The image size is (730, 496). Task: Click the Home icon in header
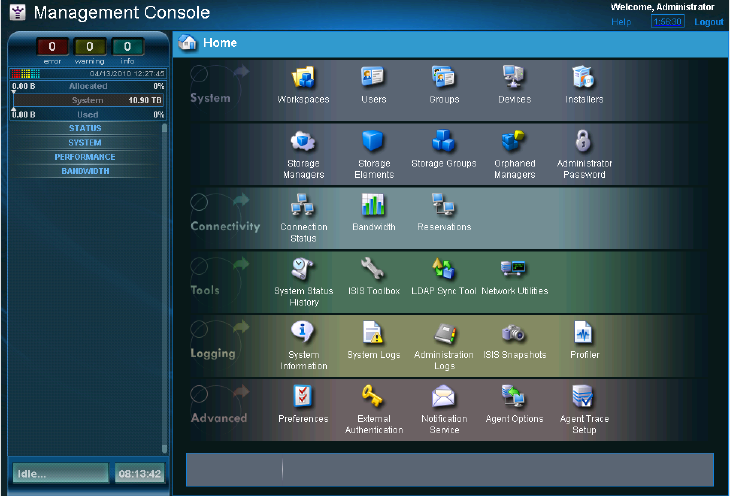tap(187, 42)
